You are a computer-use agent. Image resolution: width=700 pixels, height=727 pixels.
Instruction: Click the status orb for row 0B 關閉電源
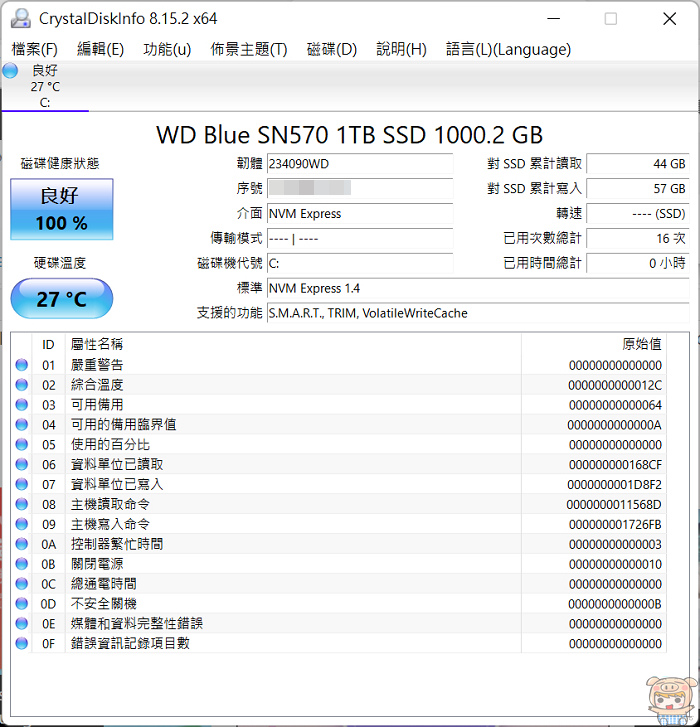pyautogui.click(x=21, y=564)
